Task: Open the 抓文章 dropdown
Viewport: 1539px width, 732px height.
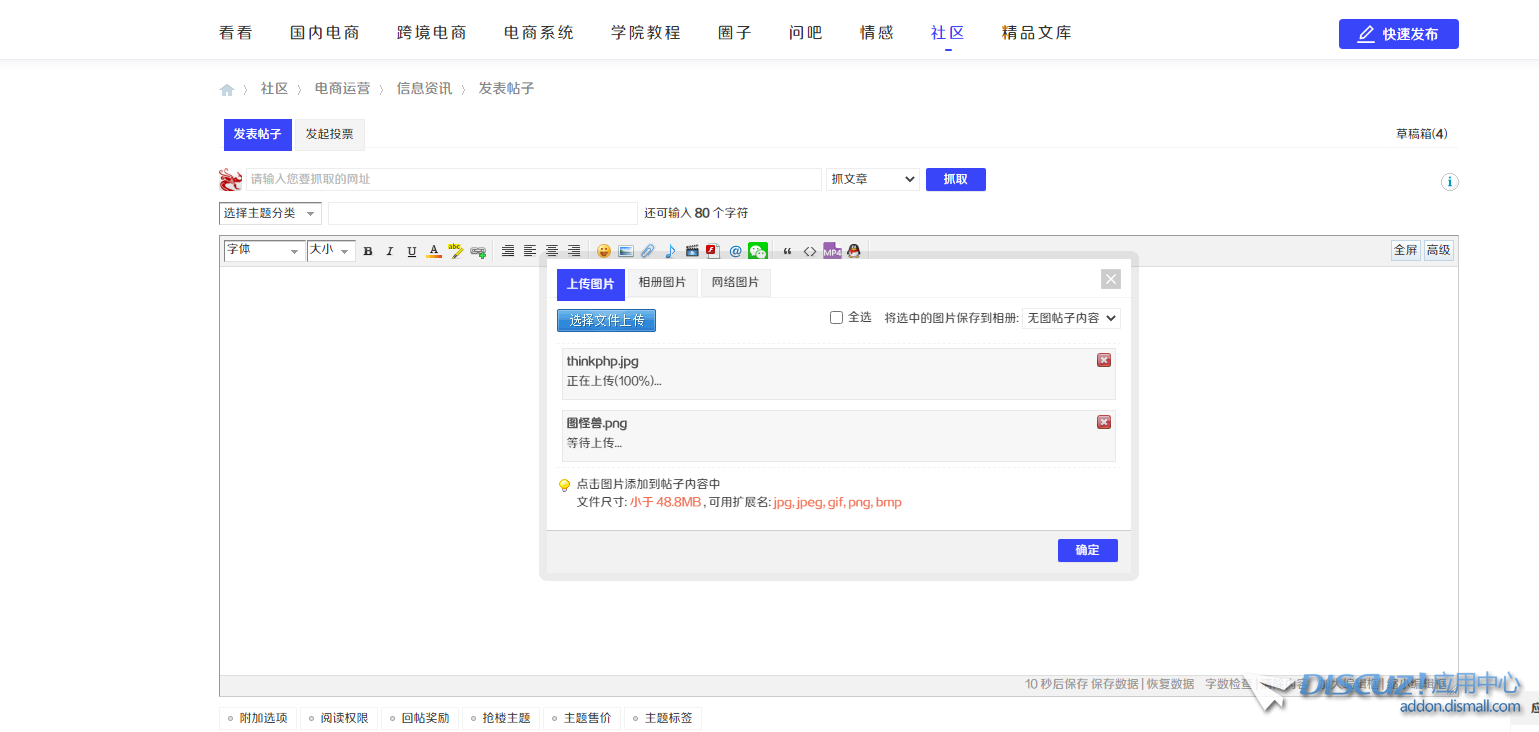Action: click(x=873, y=179)
